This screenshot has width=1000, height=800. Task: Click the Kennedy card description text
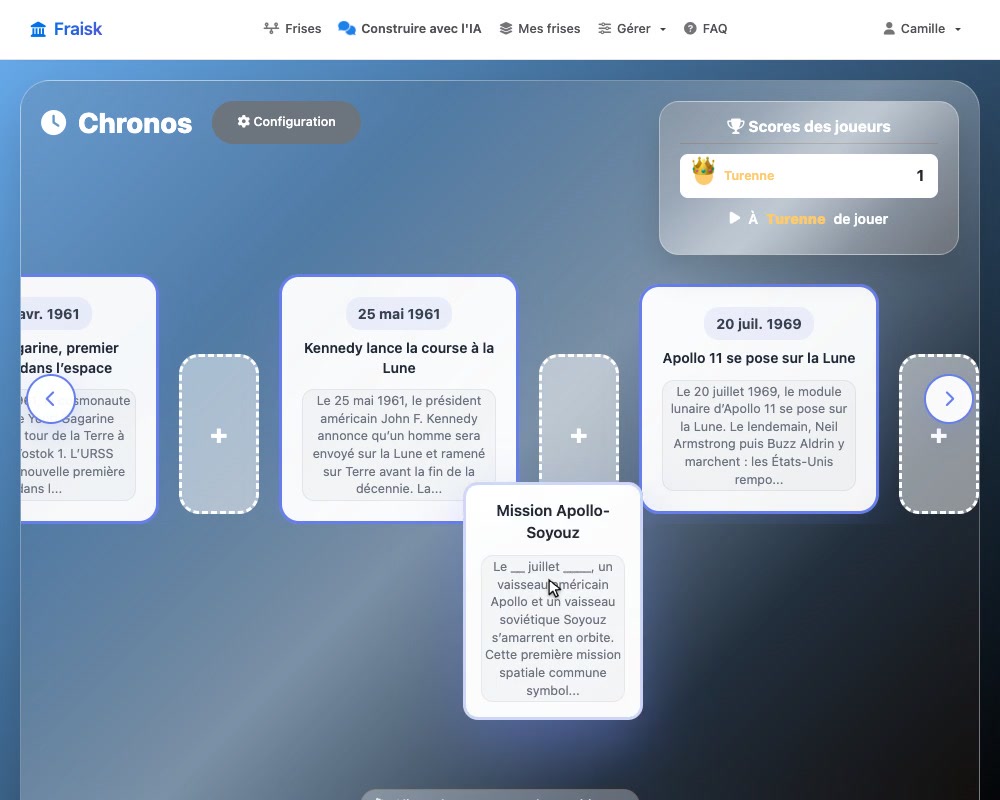pyautogui.click(x=399, y=445)
